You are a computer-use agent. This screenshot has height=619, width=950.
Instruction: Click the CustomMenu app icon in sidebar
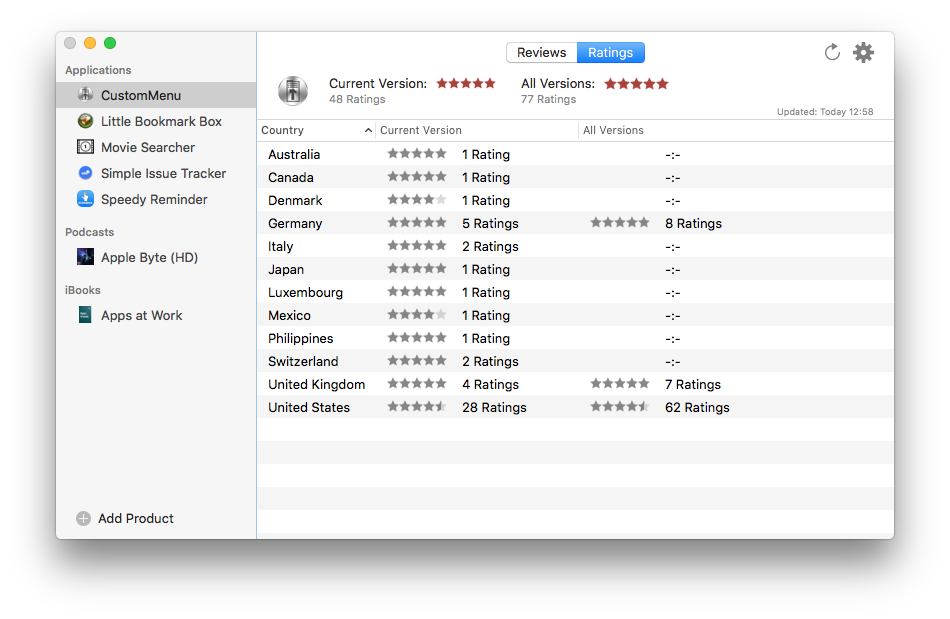coord(85,94)
